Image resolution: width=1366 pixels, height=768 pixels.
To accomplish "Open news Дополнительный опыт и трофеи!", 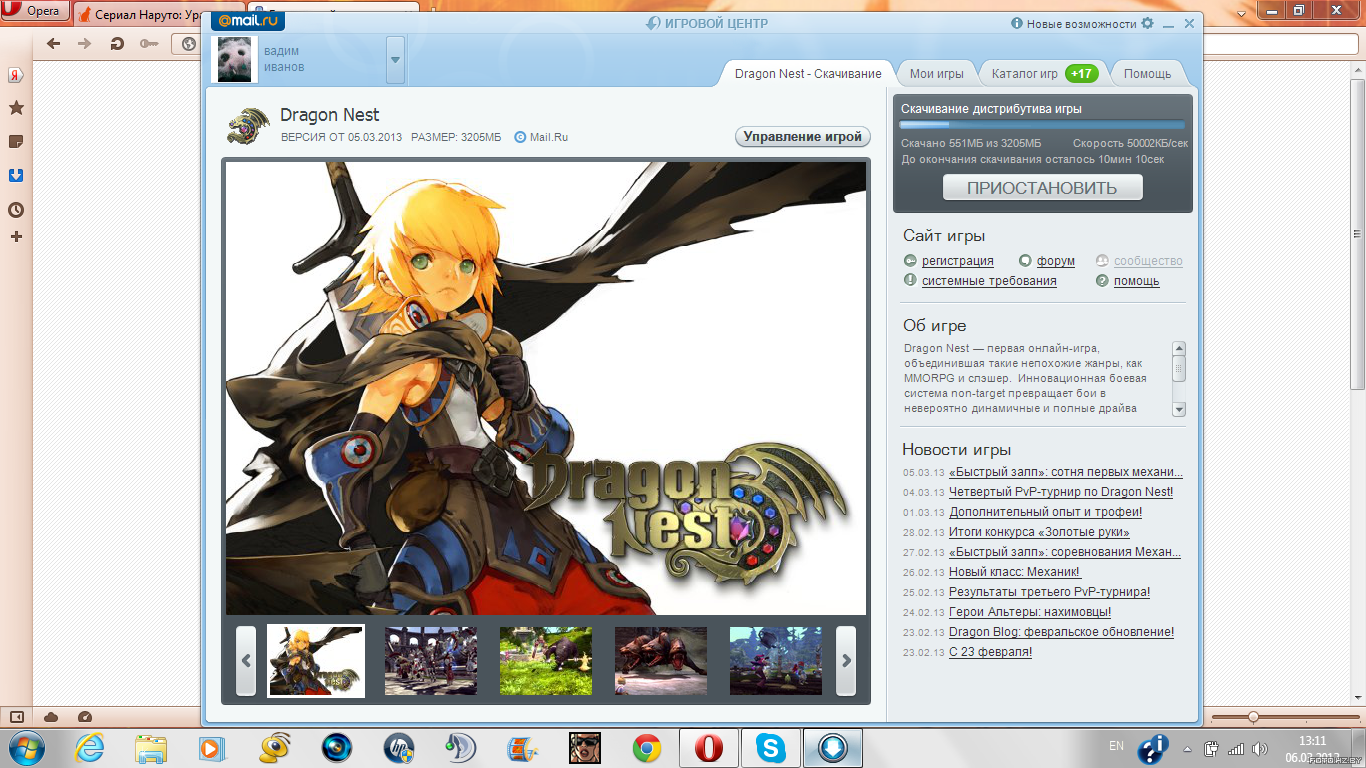I will (1045, 512).
